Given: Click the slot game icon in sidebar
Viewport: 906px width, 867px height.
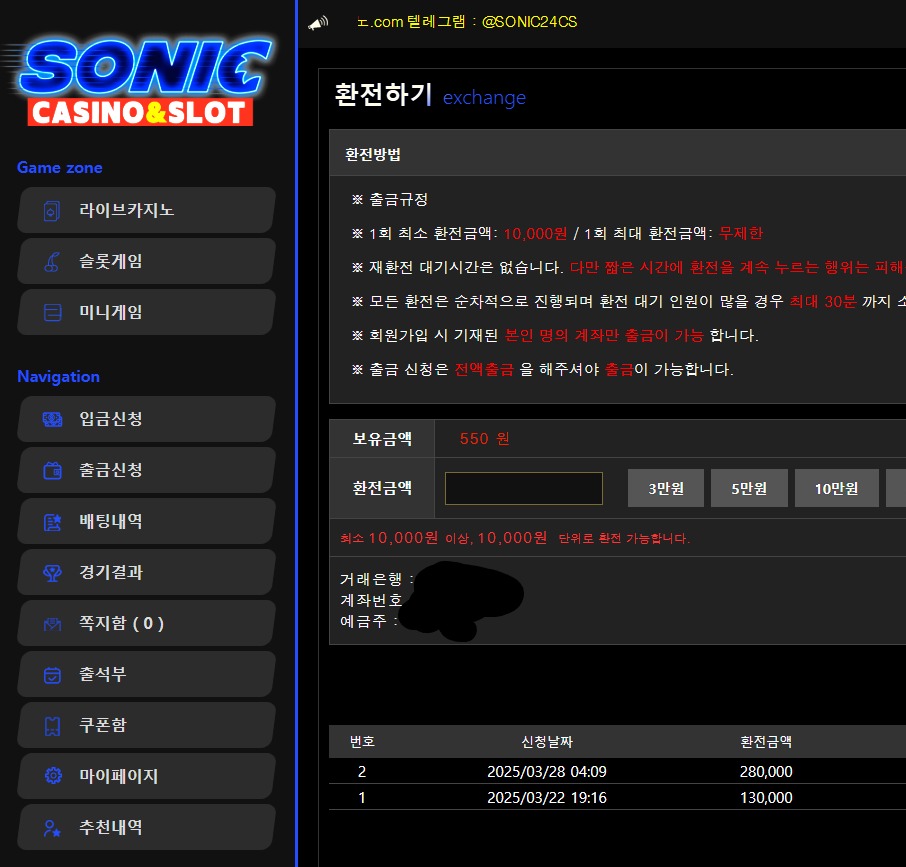Looking at the screenshot, I should (52, 262).
